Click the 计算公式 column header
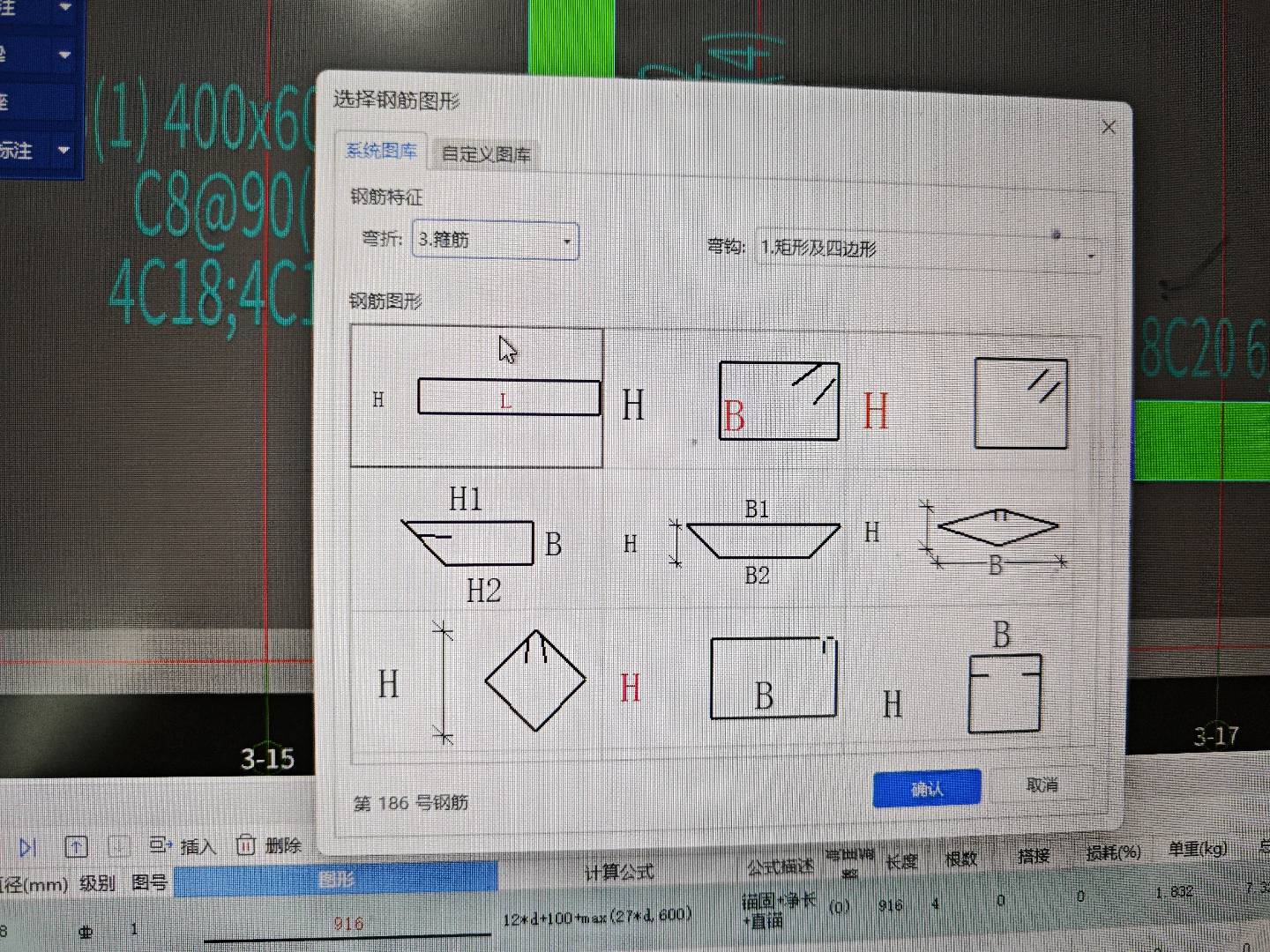The width and height of the screenshot is (1270, 952). coord(619,873)
